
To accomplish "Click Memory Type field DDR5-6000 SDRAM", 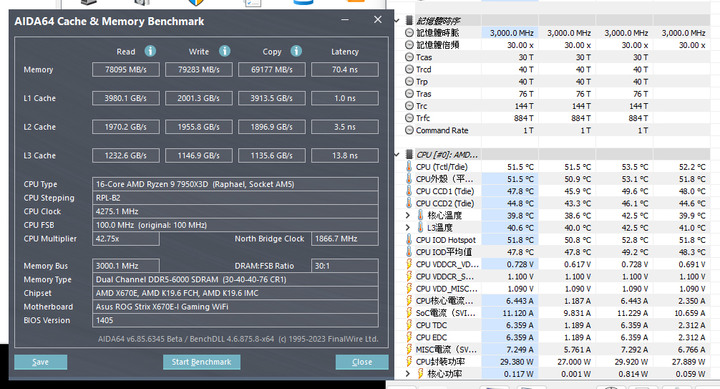I will tap(235, 279).
